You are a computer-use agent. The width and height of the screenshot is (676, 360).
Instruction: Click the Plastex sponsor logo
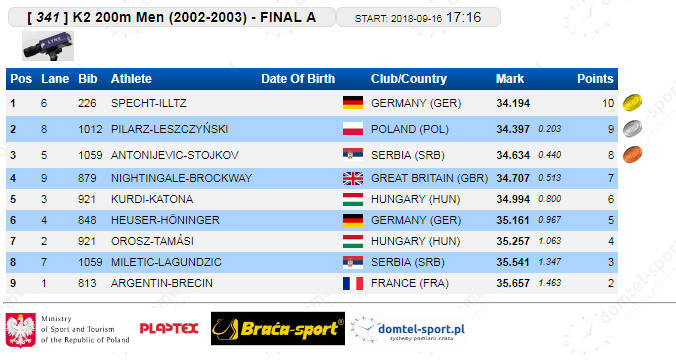click(169, 329)
